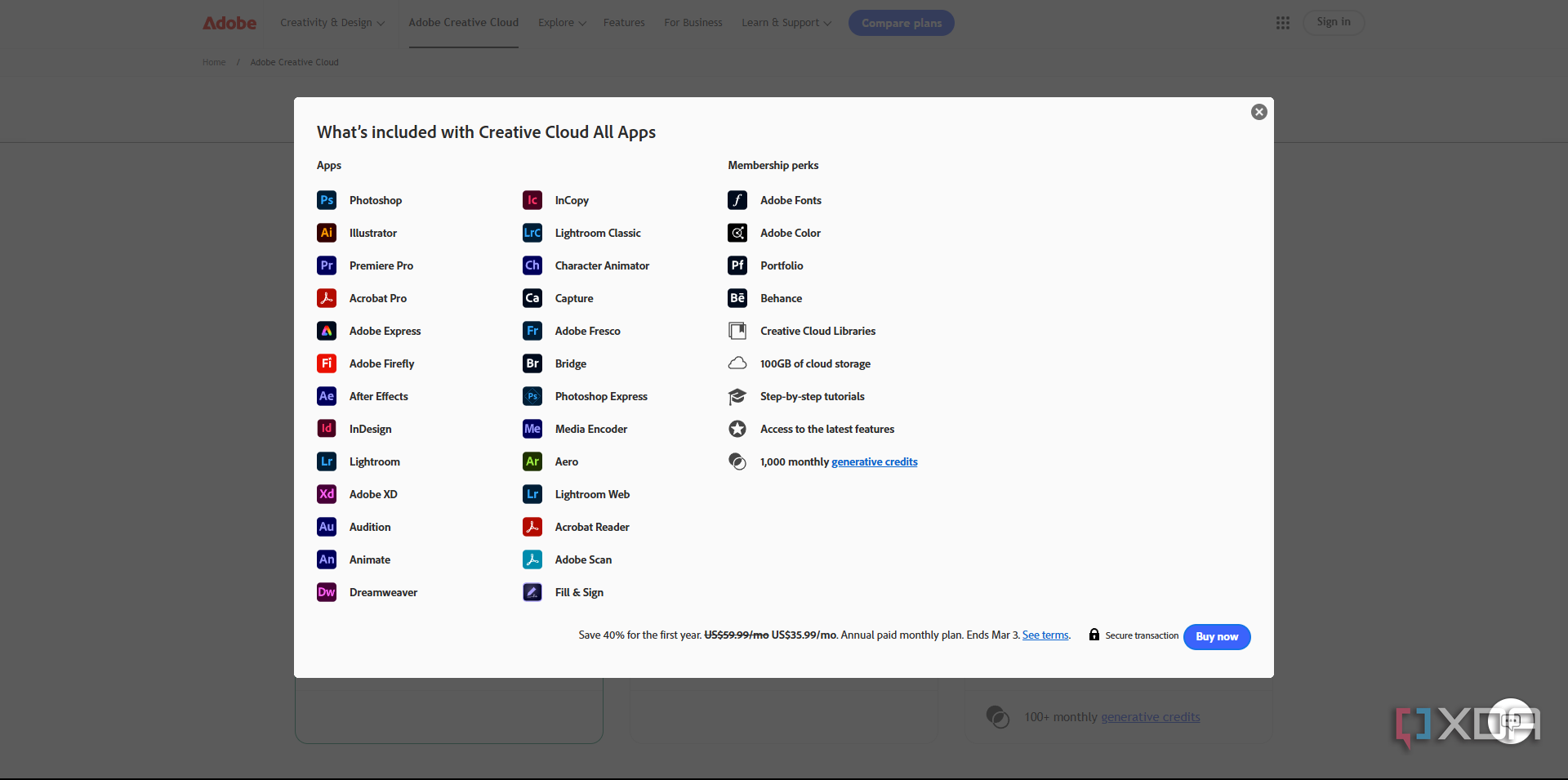Expand the Explore menu
Image resolution: width=1568 pixels, height=780 pixels.
562,23
